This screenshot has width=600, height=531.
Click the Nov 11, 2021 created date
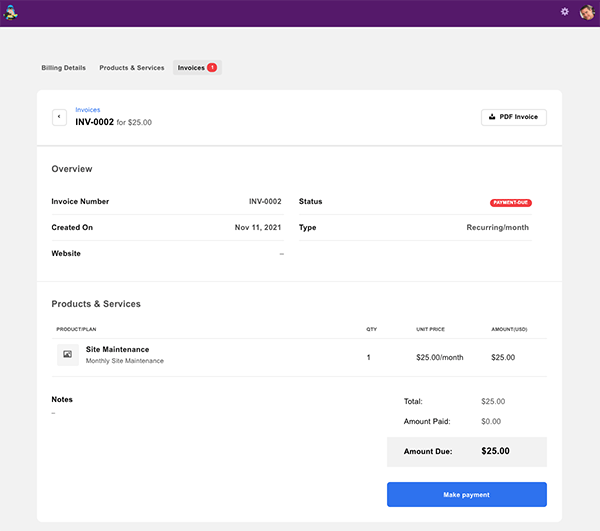coord(258,228)
